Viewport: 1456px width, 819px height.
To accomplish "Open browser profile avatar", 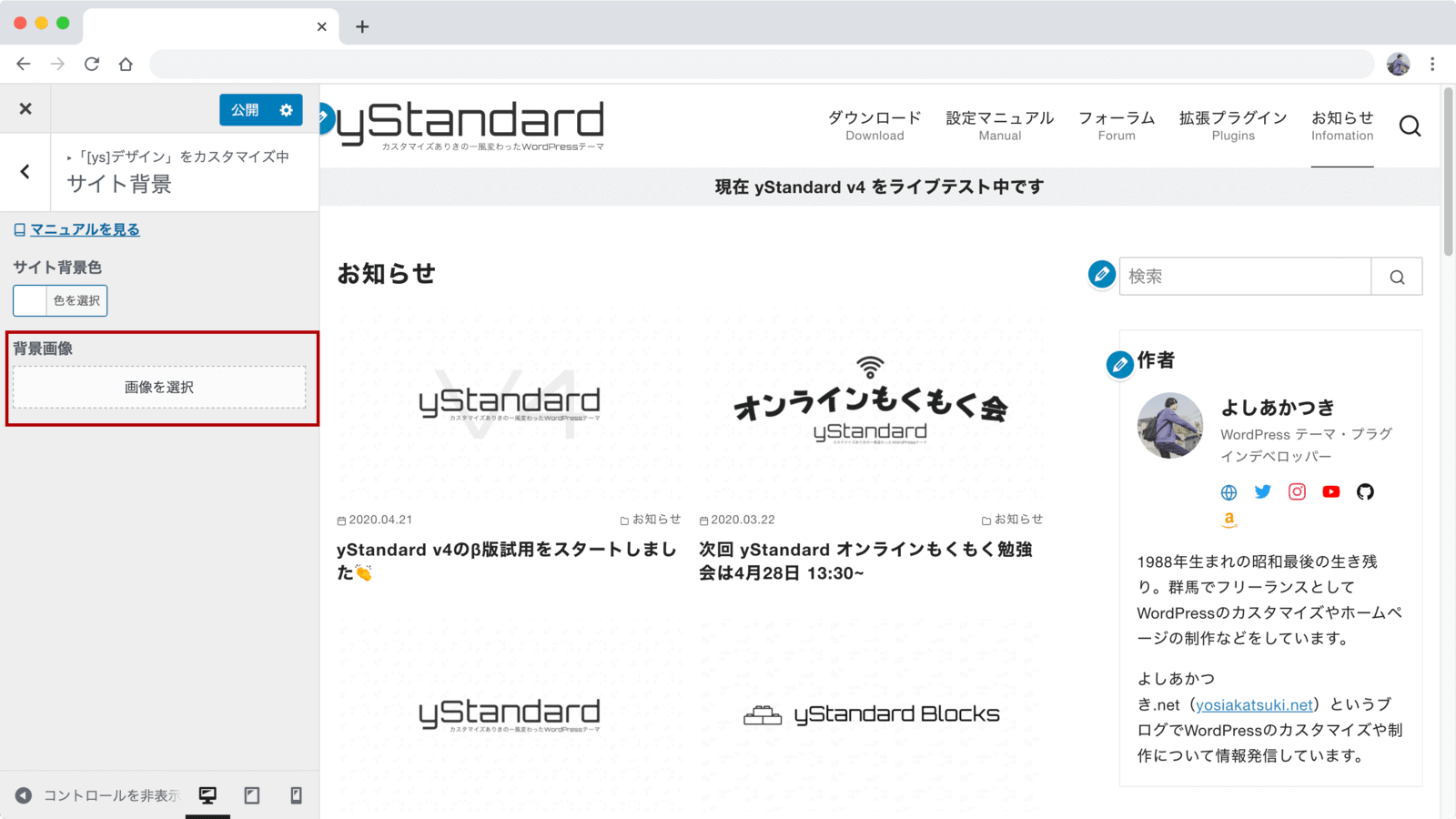I will 1399,64.
